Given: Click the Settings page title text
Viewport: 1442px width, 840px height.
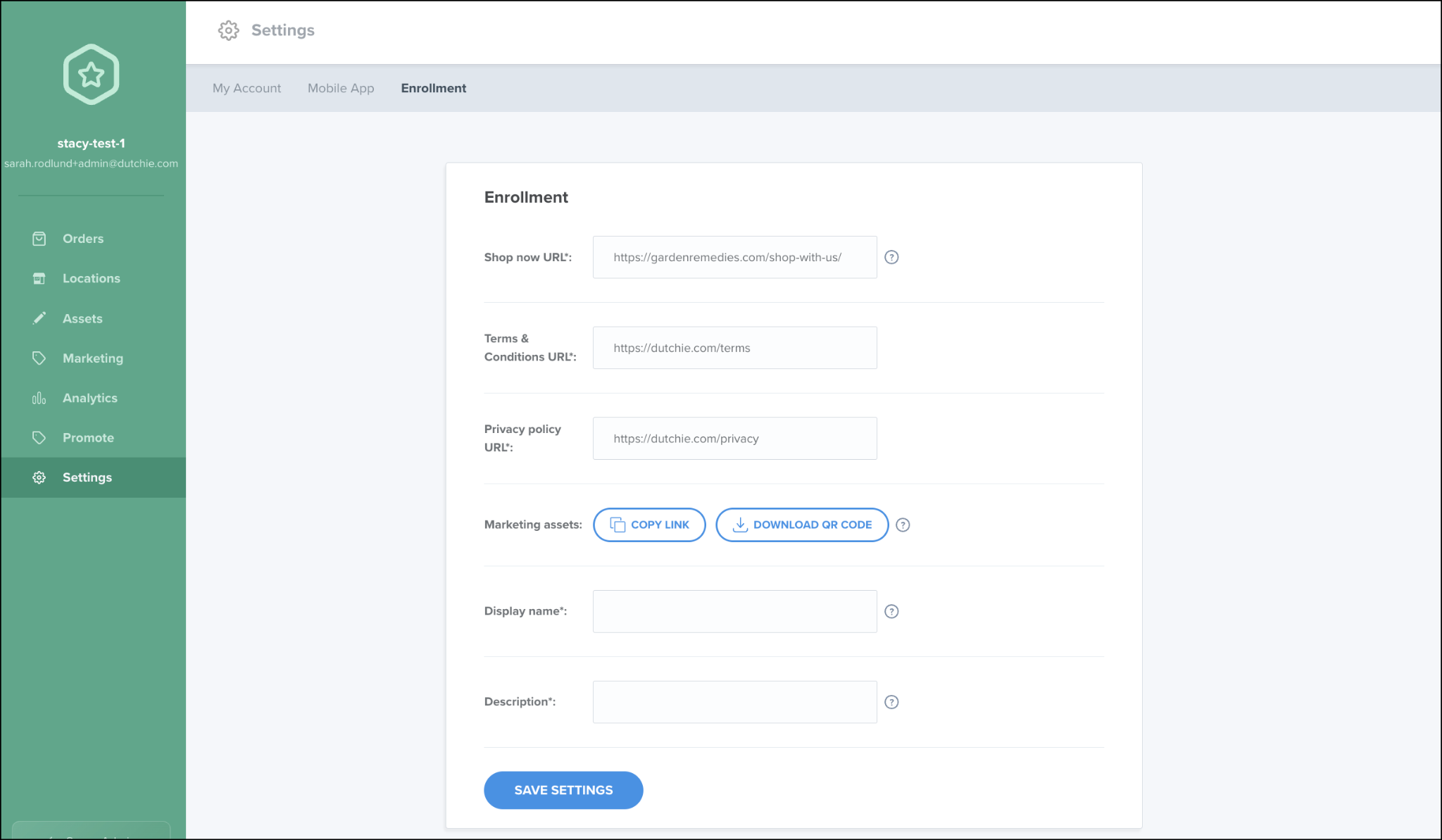Looking at the screenshot, I should click(283, 30).
